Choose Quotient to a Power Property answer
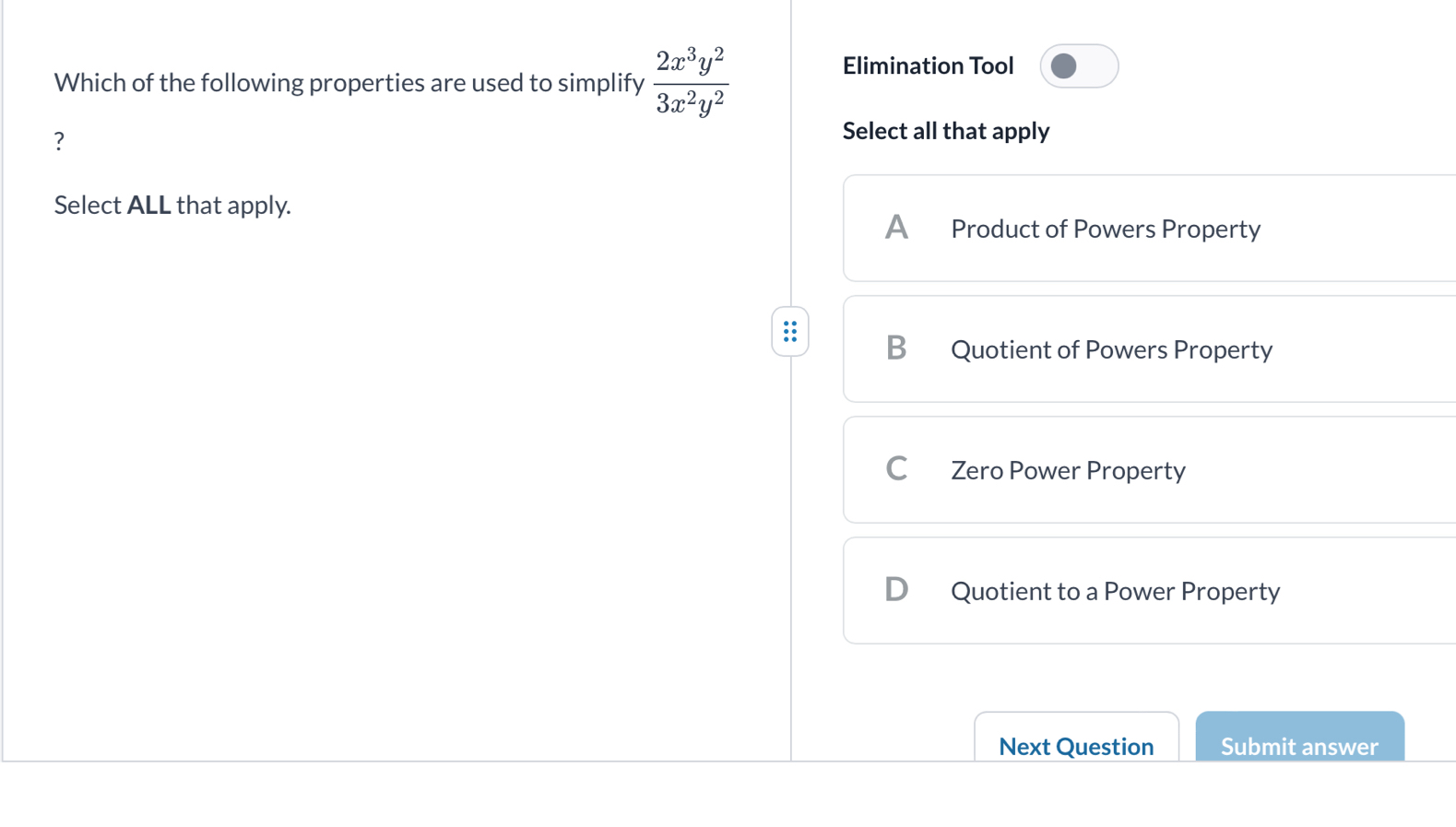The height and width of the screenshot is (827, 1456). coord(1115,591)
